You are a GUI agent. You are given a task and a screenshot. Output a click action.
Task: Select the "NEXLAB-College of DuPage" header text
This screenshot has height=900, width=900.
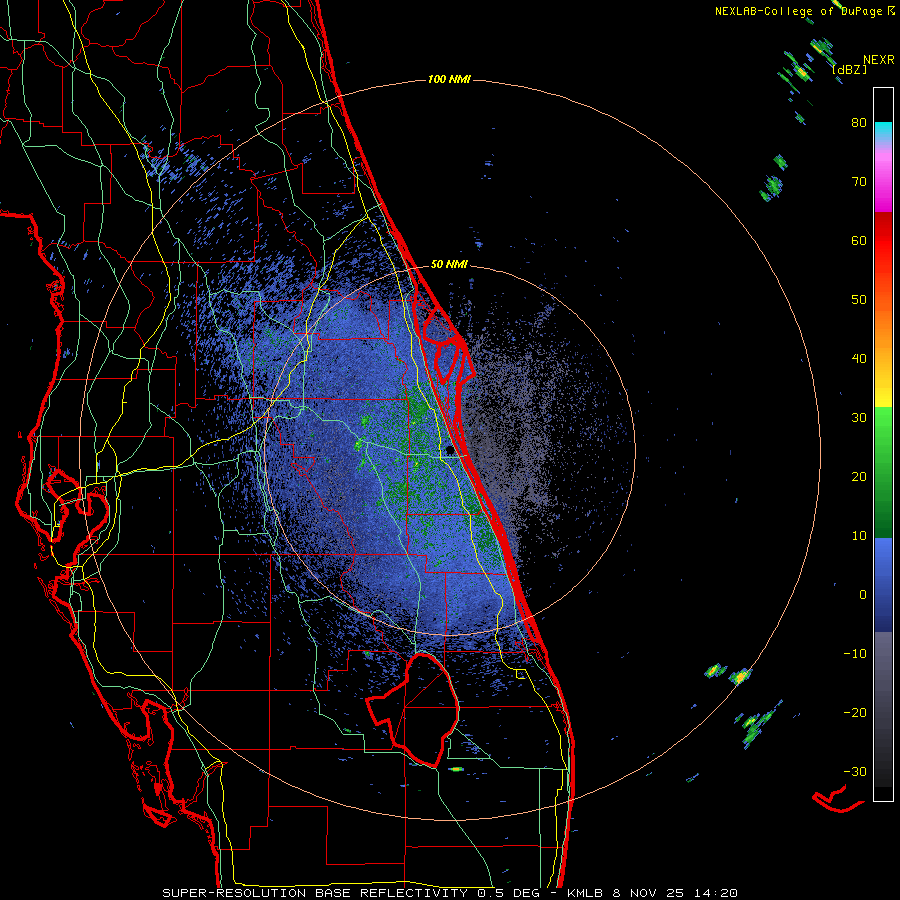[798, 11]
